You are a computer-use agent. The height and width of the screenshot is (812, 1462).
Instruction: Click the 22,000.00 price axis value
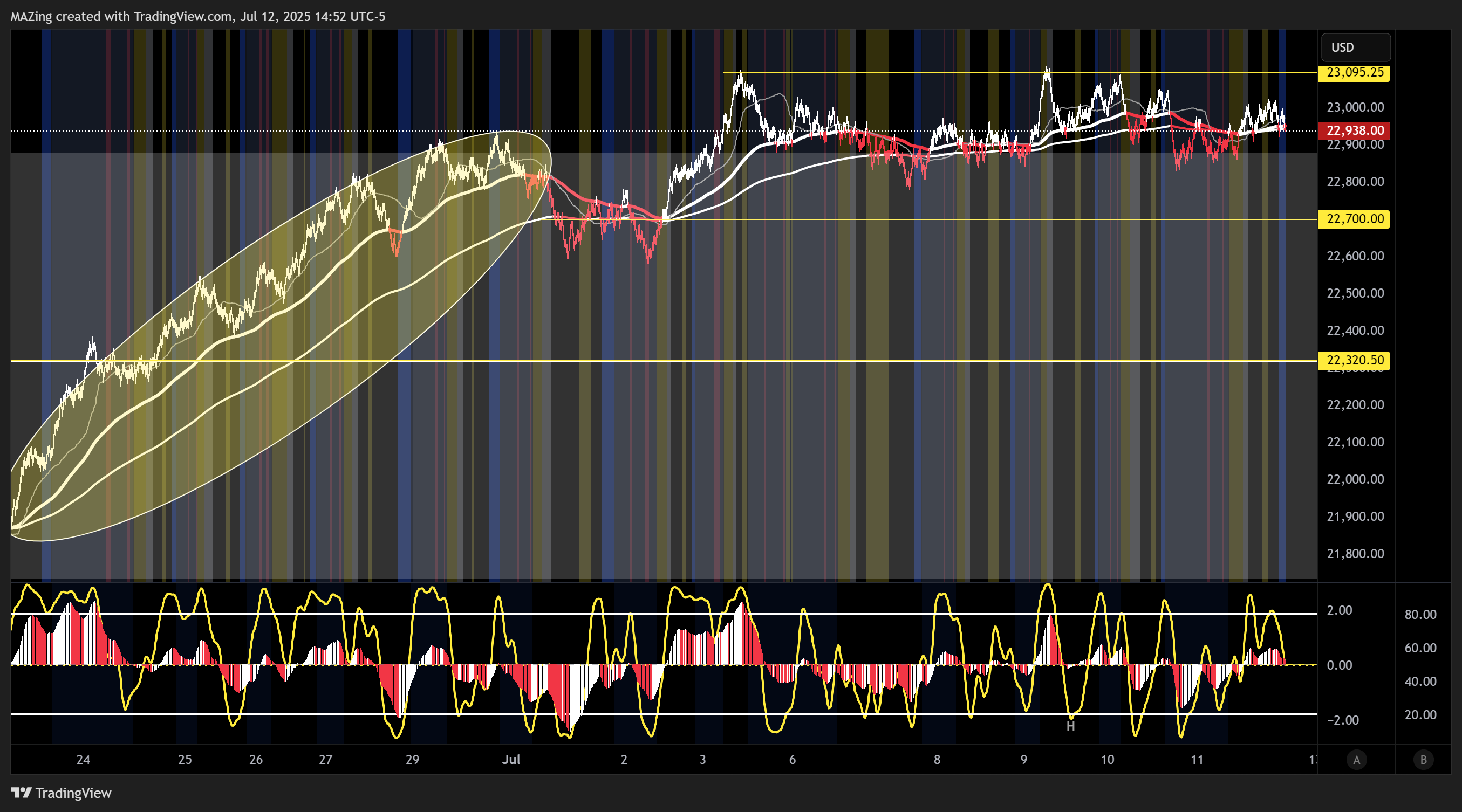click(x=1355, y=479)
